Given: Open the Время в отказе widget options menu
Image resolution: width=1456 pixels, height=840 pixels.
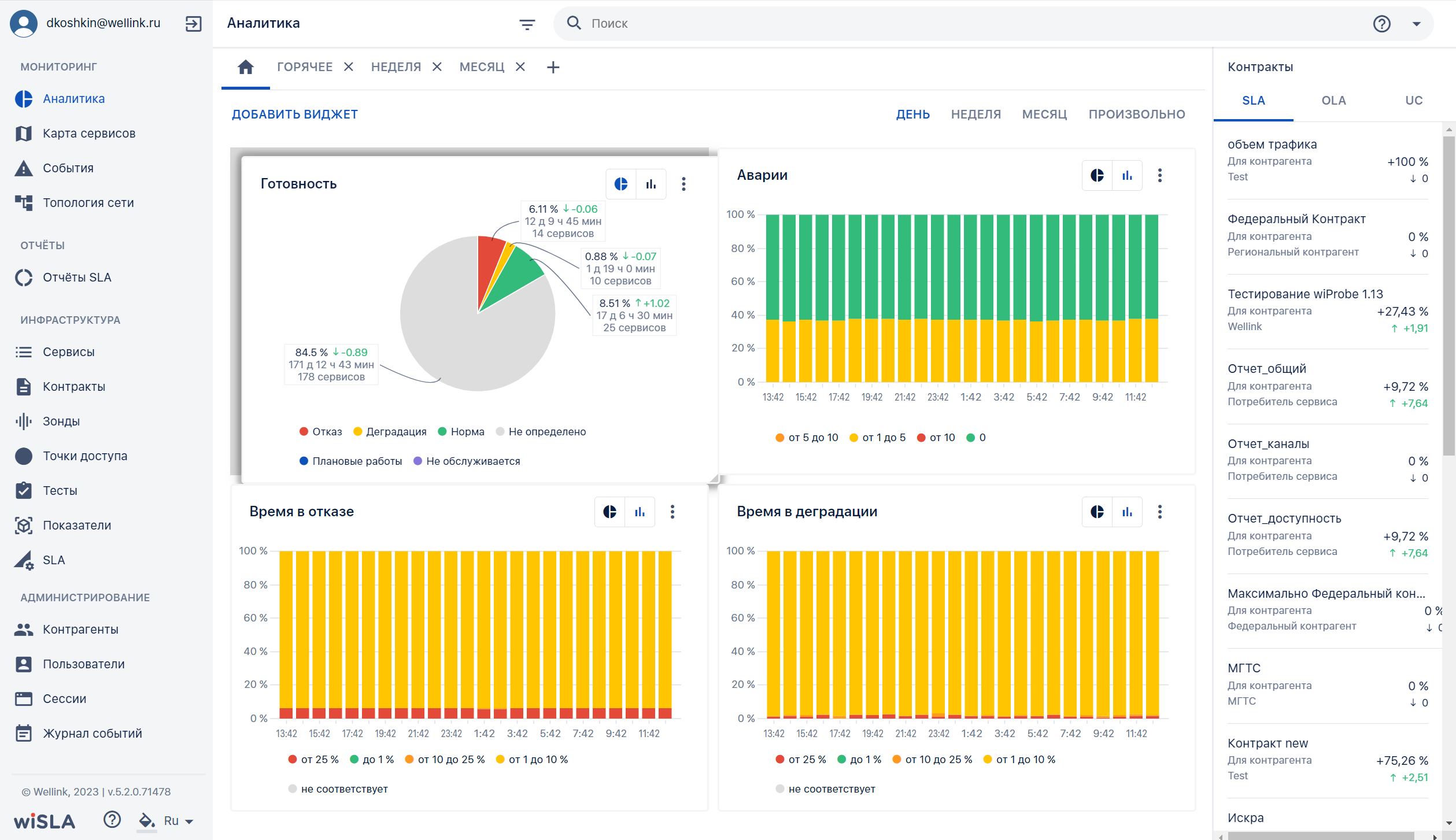Looking at the screenshot, I should point(672,512).
